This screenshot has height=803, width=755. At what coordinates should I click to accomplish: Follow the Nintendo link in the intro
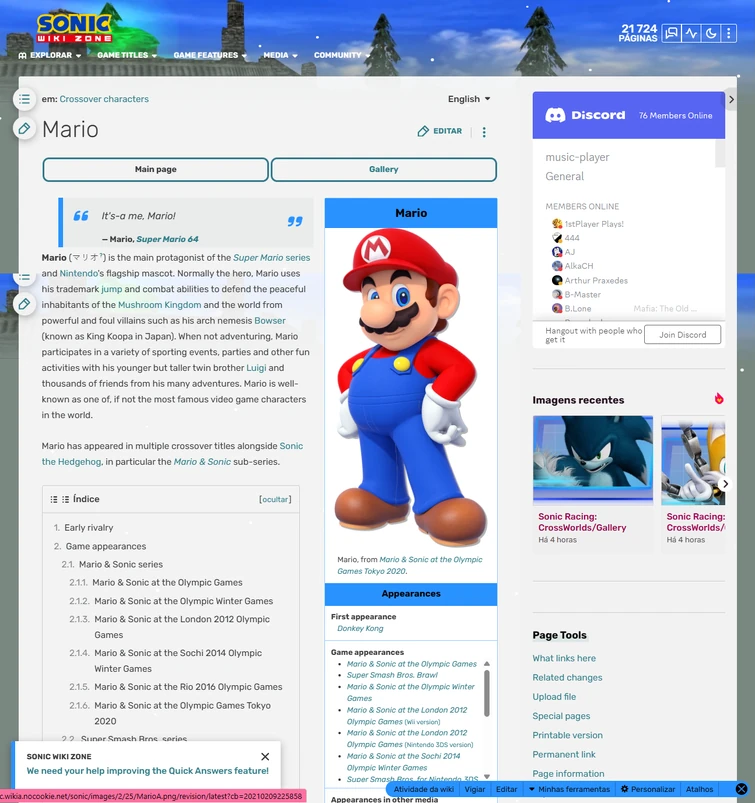click(79, 273)
